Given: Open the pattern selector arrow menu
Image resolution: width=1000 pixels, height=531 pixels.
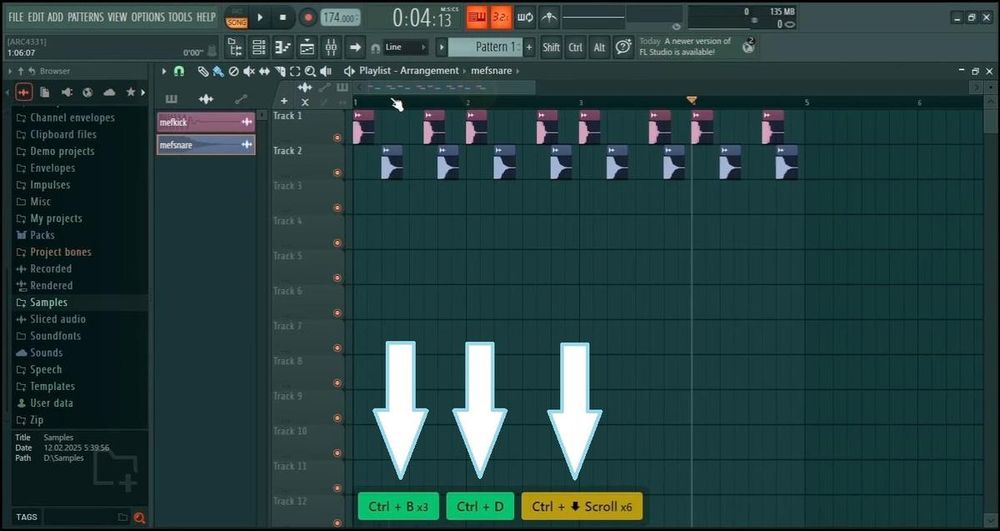Looking at the screenshot, I should tap(441, 47).
